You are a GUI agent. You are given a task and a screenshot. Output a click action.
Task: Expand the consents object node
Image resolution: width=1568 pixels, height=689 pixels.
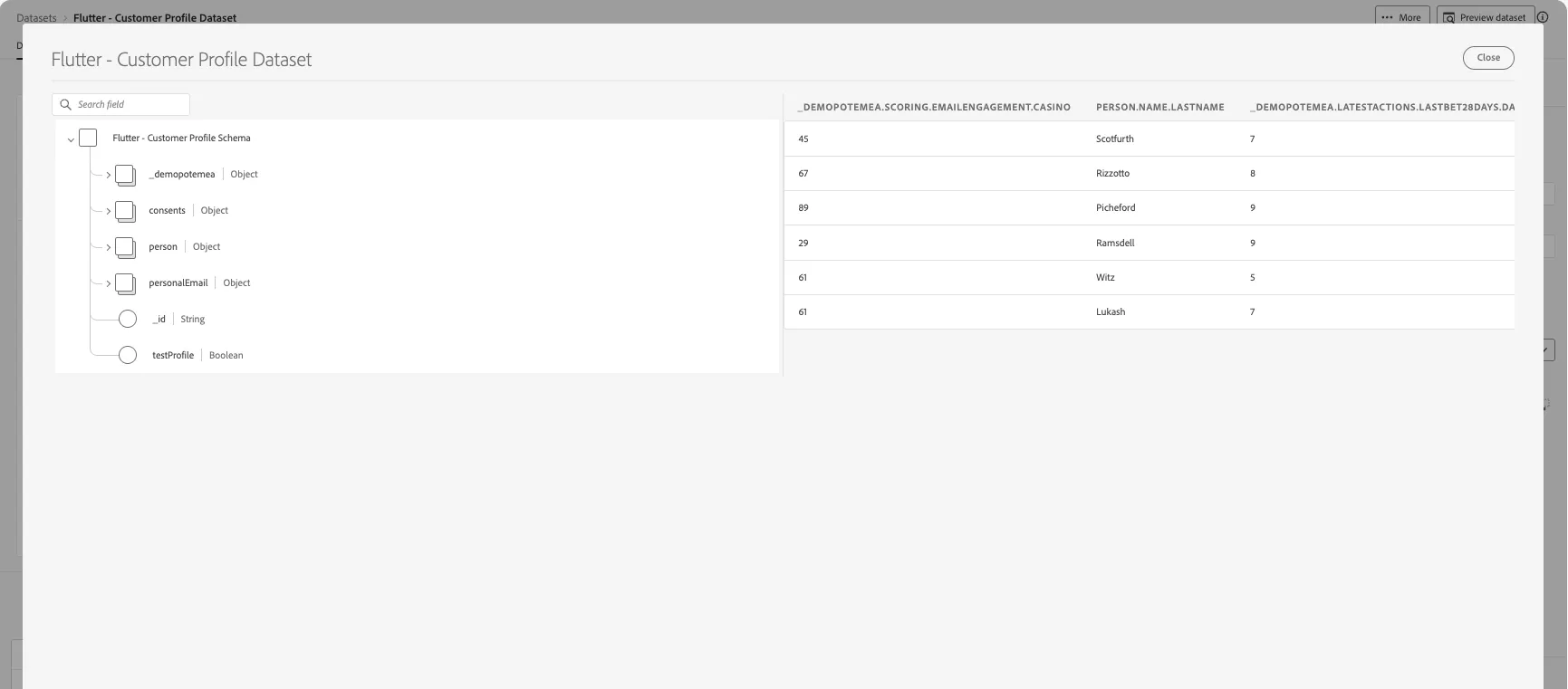pos(108,211)
